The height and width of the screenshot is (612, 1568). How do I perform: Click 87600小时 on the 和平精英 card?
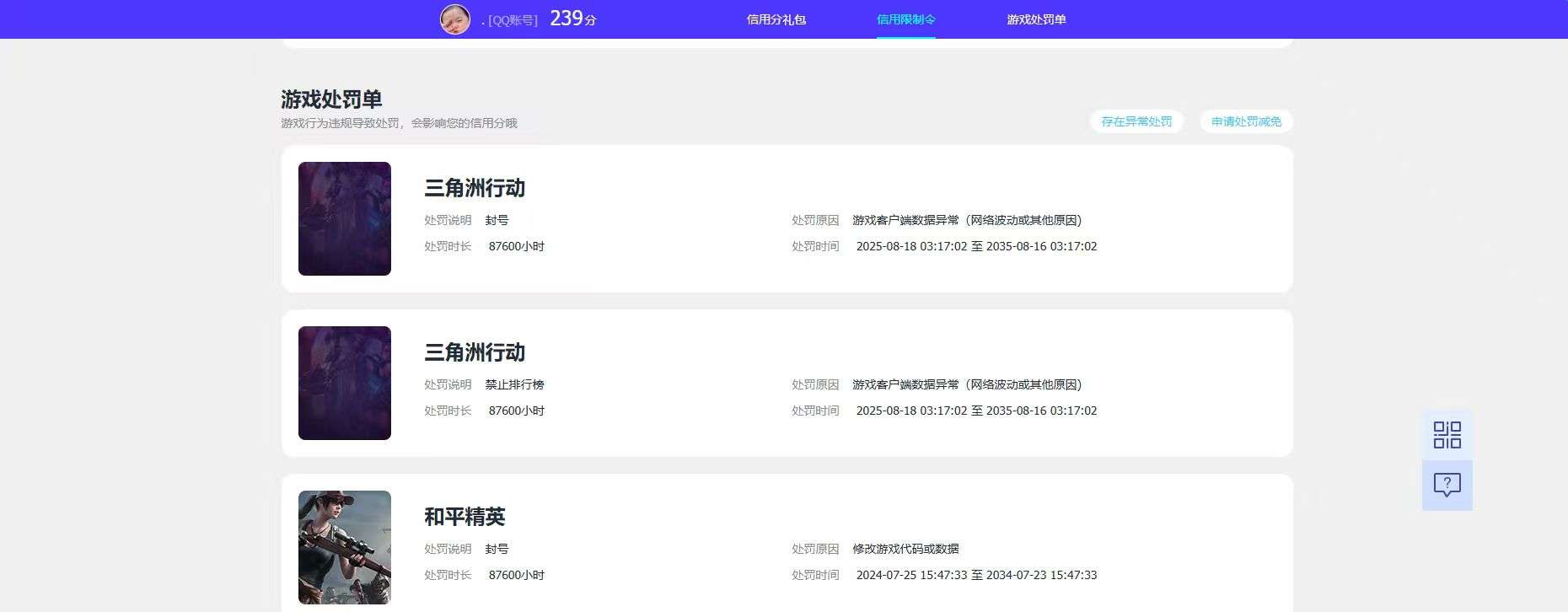coord(517,575)
